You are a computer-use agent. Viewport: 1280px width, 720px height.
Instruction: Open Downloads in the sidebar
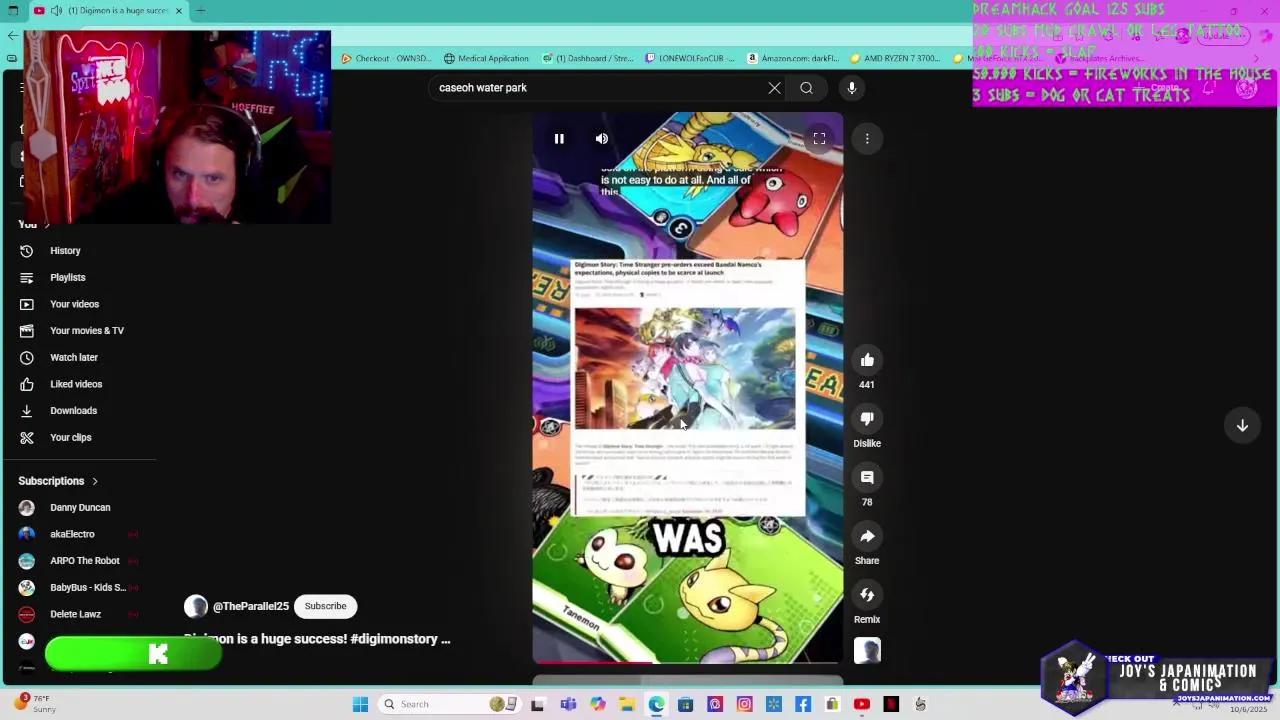[73, 411]
